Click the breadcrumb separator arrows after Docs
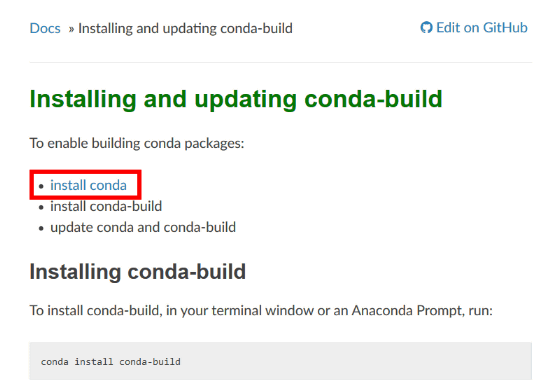Screen dimensions: 560x391 click(71, 29)
